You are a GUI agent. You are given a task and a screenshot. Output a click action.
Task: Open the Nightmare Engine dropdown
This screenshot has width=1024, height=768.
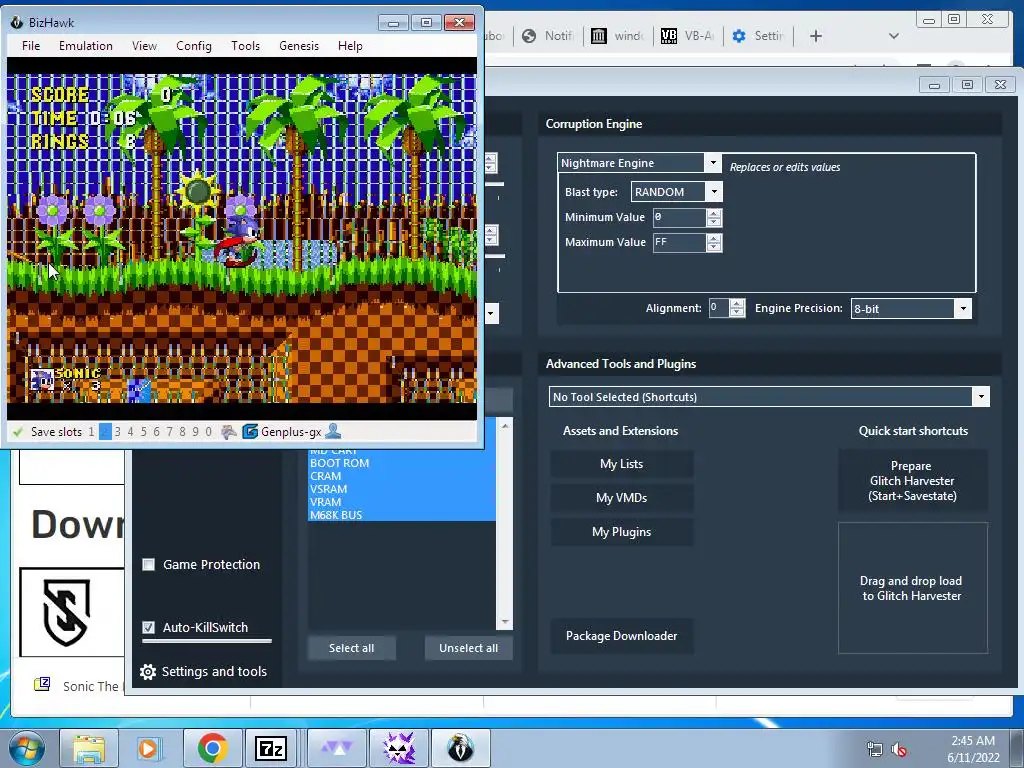point(712,163)
